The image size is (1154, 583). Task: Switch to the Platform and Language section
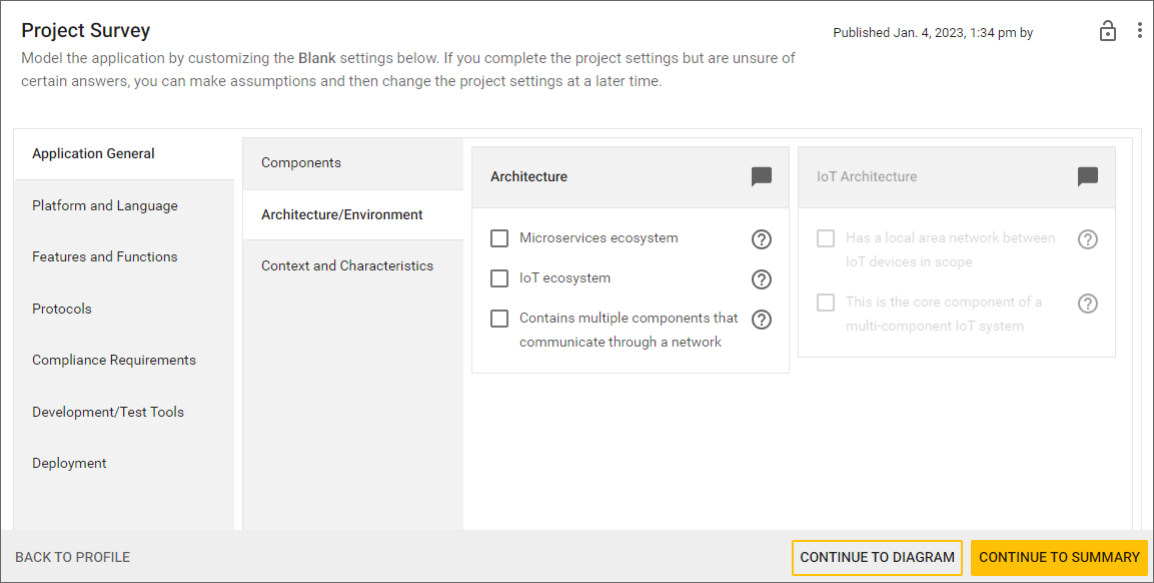point(105,206)
